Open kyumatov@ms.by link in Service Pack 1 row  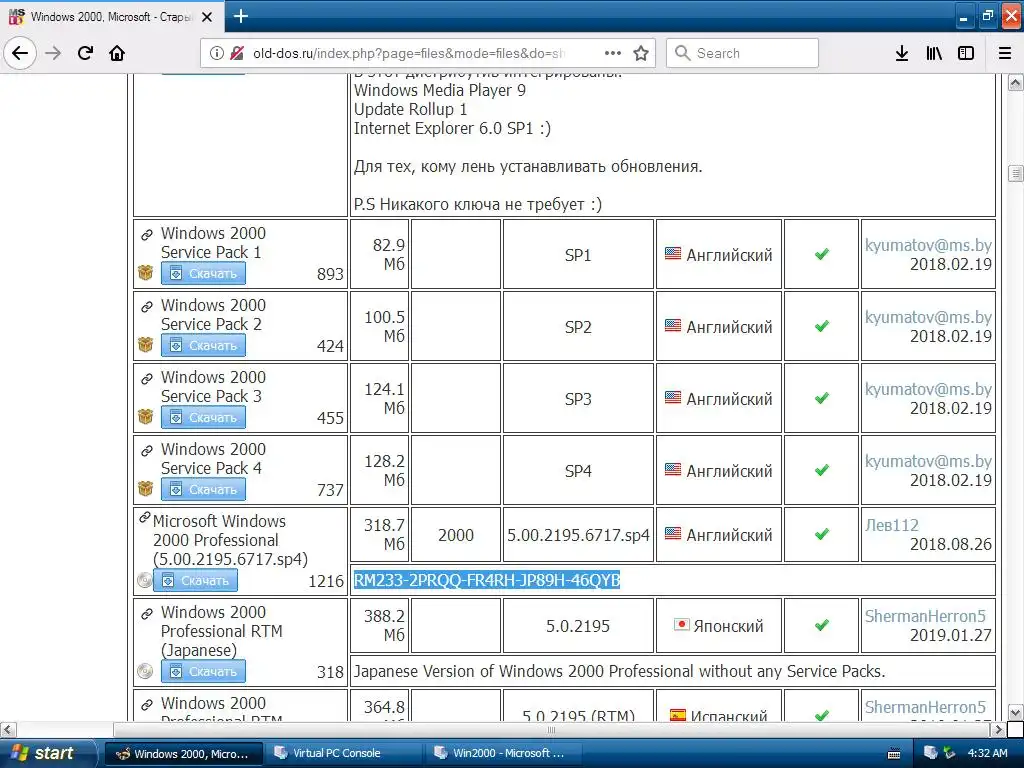pyautogui.click(x=928, y=246)
